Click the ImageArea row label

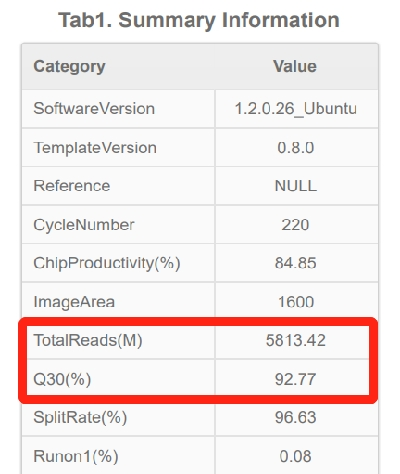pos(74,302)
